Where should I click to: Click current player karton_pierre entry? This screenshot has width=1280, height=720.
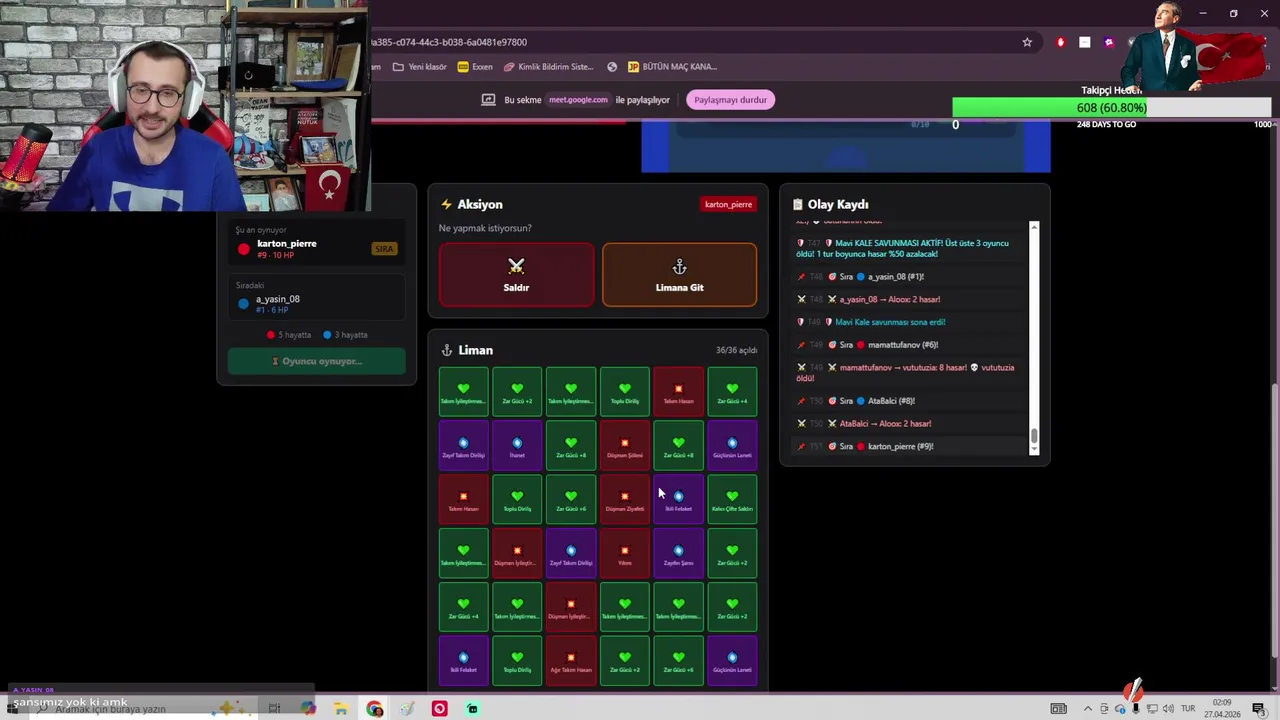tap(316, 248)
